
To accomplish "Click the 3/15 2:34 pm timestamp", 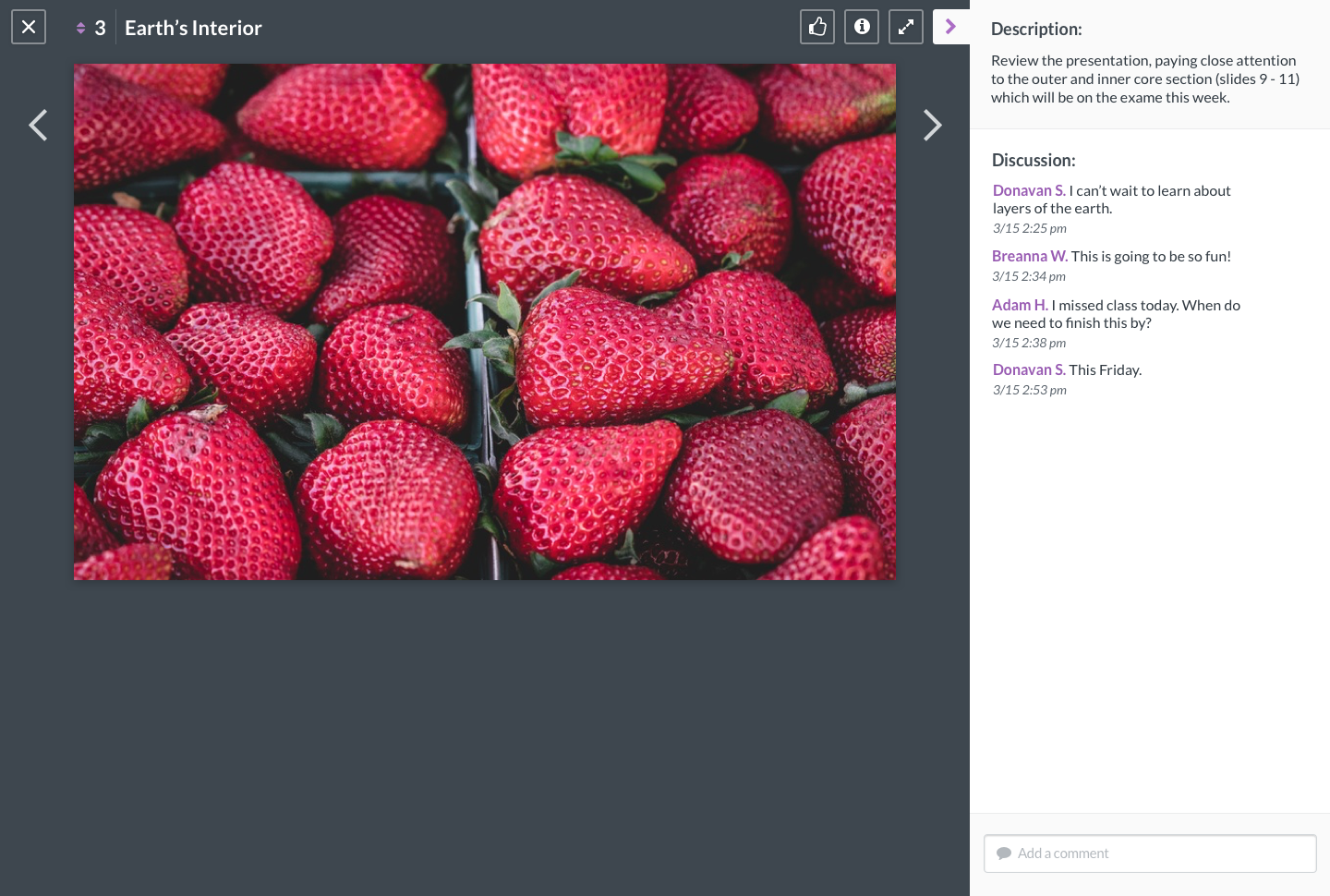I will [1029, 276].
